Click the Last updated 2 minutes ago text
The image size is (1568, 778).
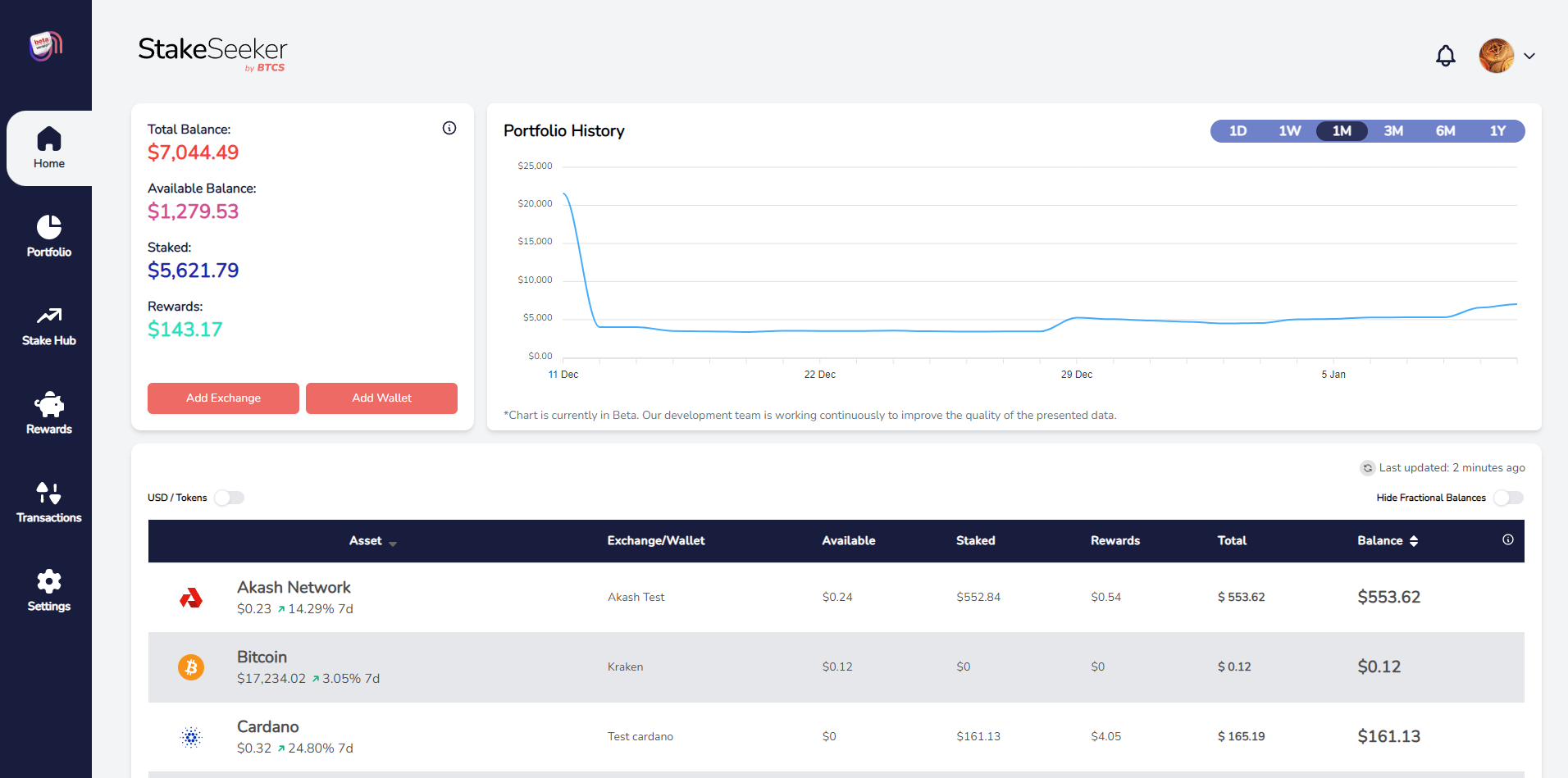click(x=1452, y=468)
